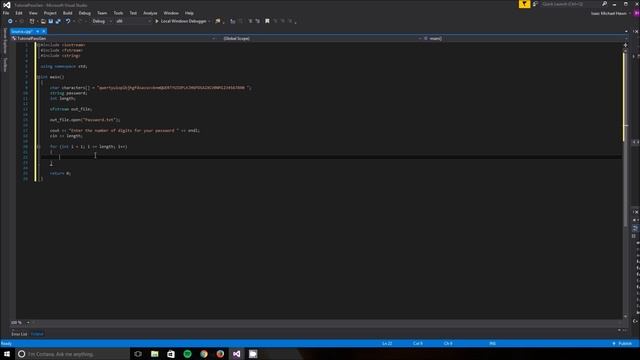The width and height of the screenshot is (640, 360).
Task: Click the Open File toolbar icon
Action: coord(43,21)
